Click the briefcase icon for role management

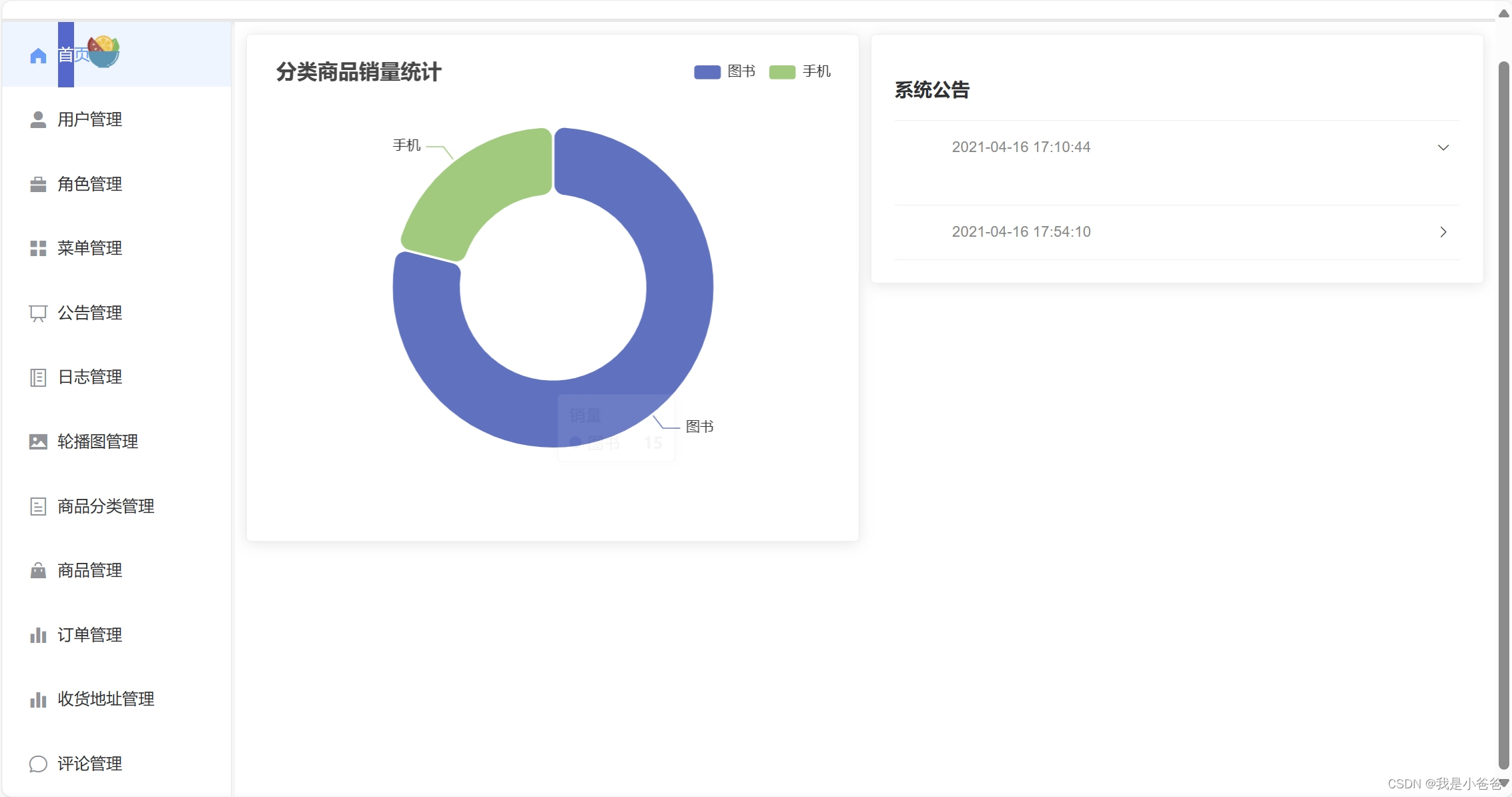tap(38, 184)
